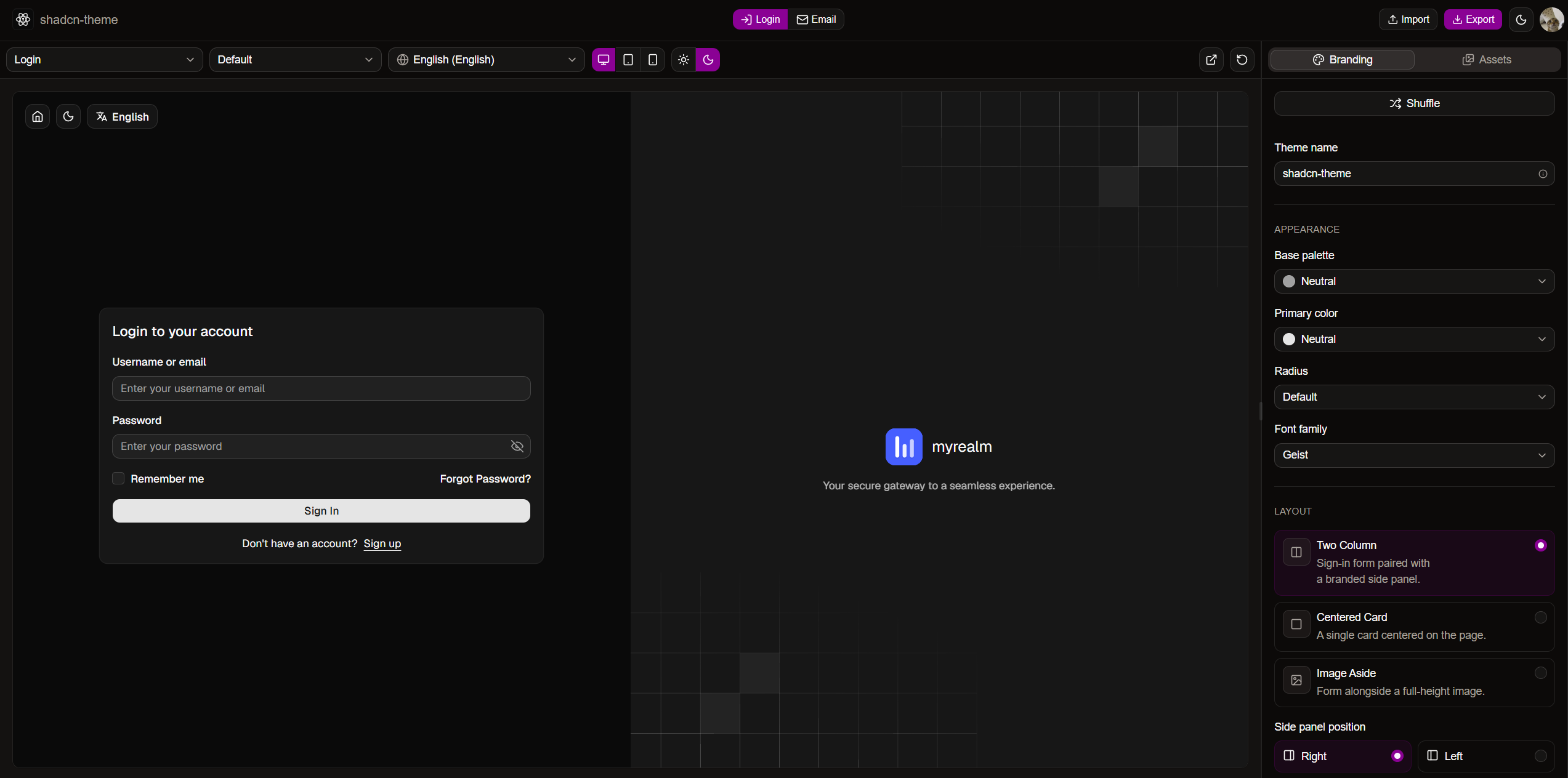Click the theme name info icon

click(x=1543, y=174)
